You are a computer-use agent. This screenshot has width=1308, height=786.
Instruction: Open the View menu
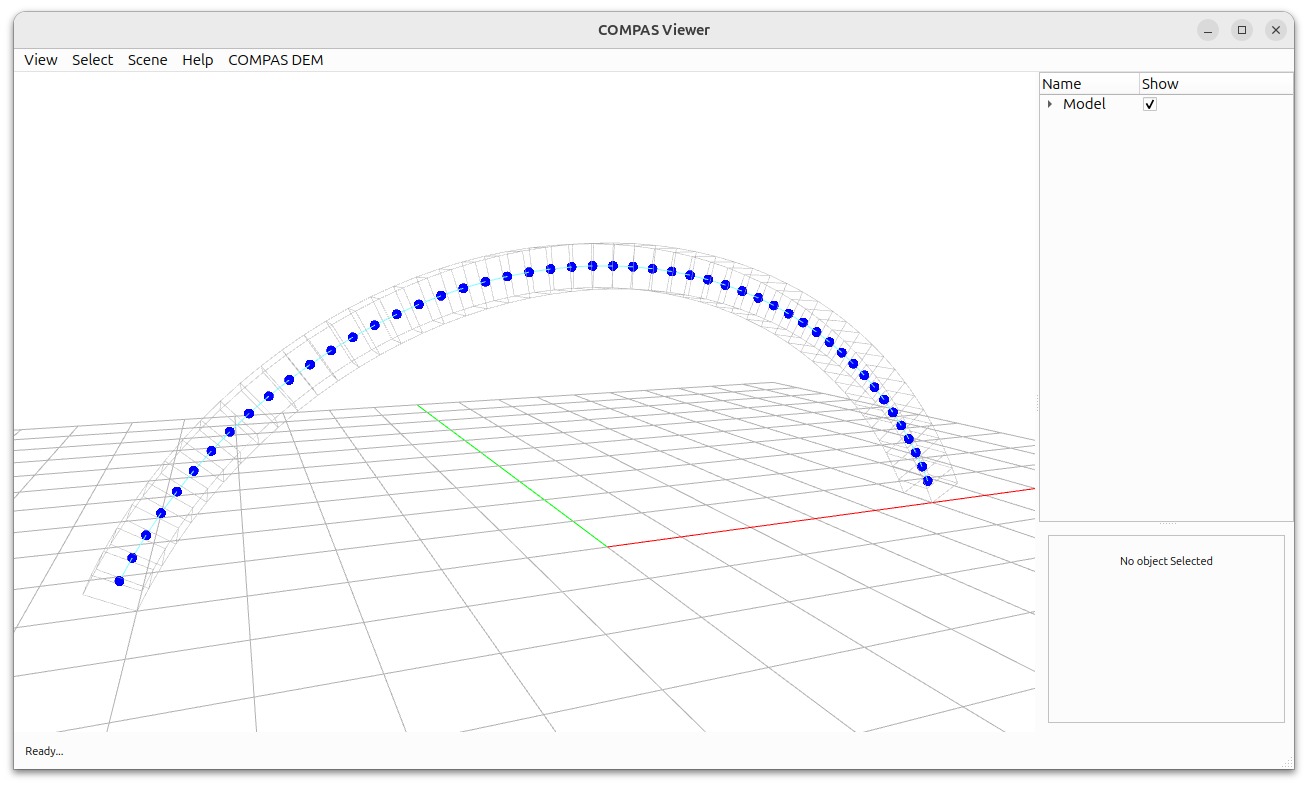click(x=41, y=60)
